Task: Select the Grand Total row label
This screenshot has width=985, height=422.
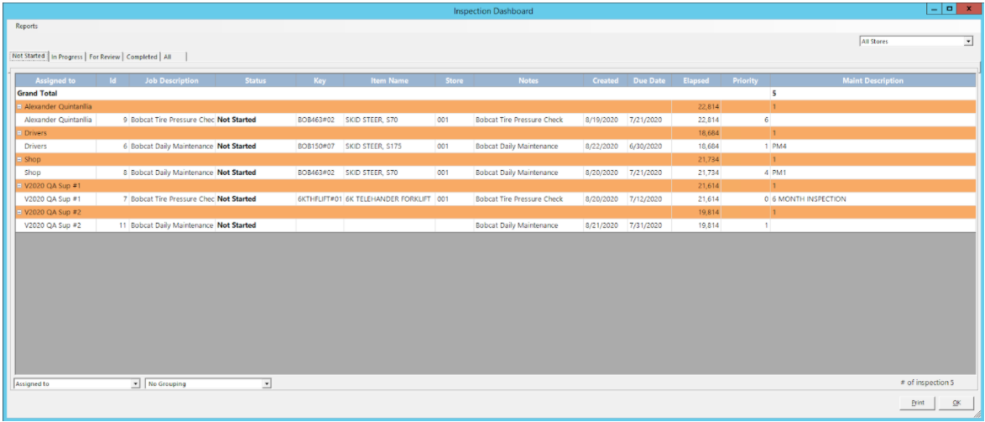Action: coord(37,94)
